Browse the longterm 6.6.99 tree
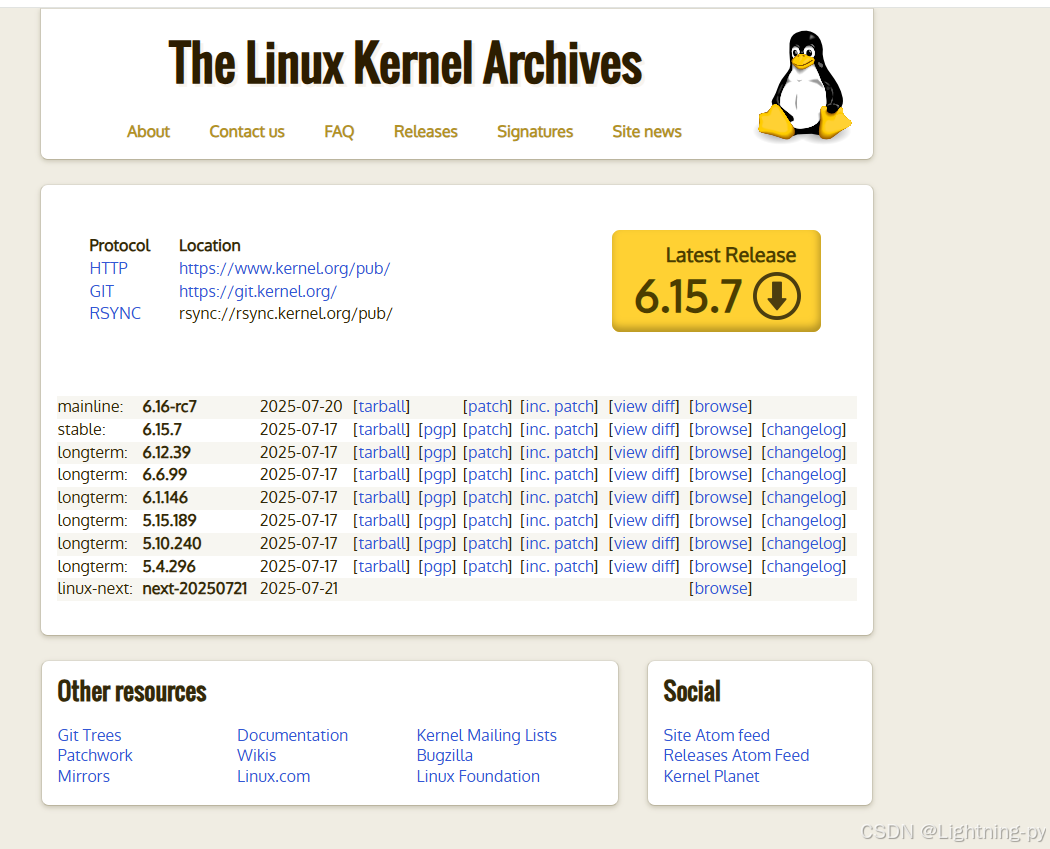Image resolution: width=1050 pixels, height=849 pixels. (721, 475)
